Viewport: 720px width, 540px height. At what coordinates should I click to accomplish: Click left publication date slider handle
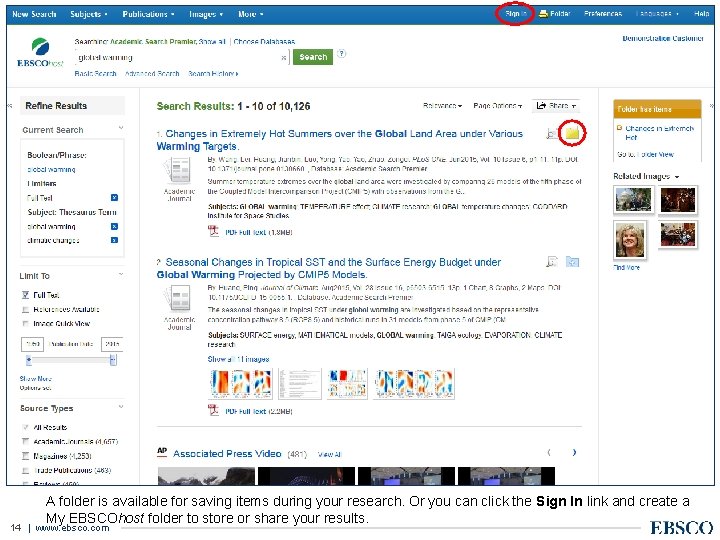[28, 360]
